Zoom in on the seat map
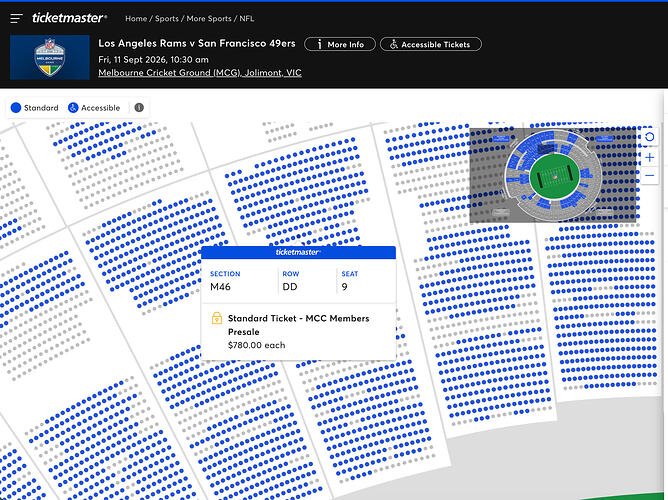The height and width of the screenshot is (500, 668). click(650, 158)
